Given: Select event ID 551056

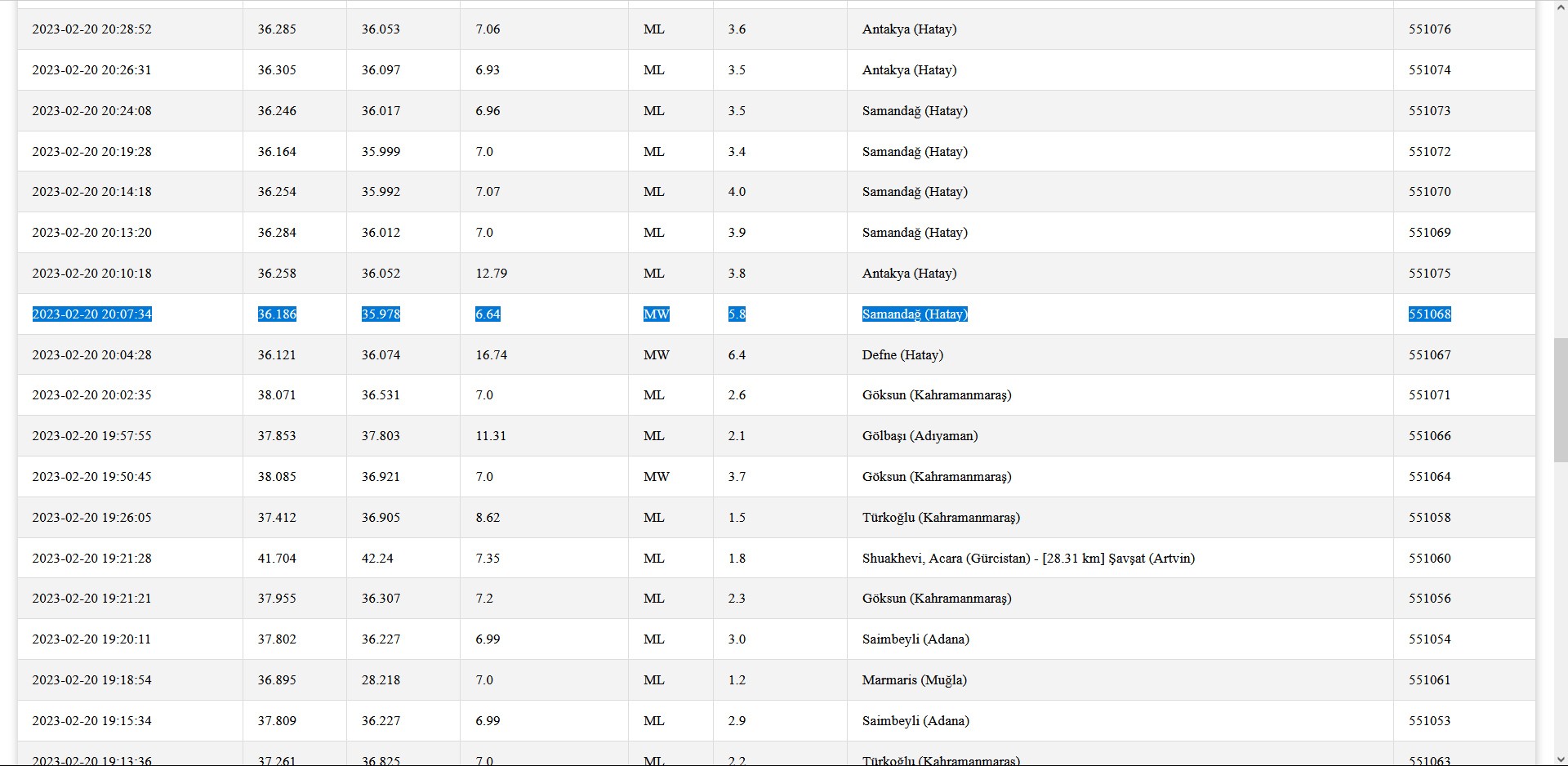Looking at the screenshot, I should coord(1430,599).
